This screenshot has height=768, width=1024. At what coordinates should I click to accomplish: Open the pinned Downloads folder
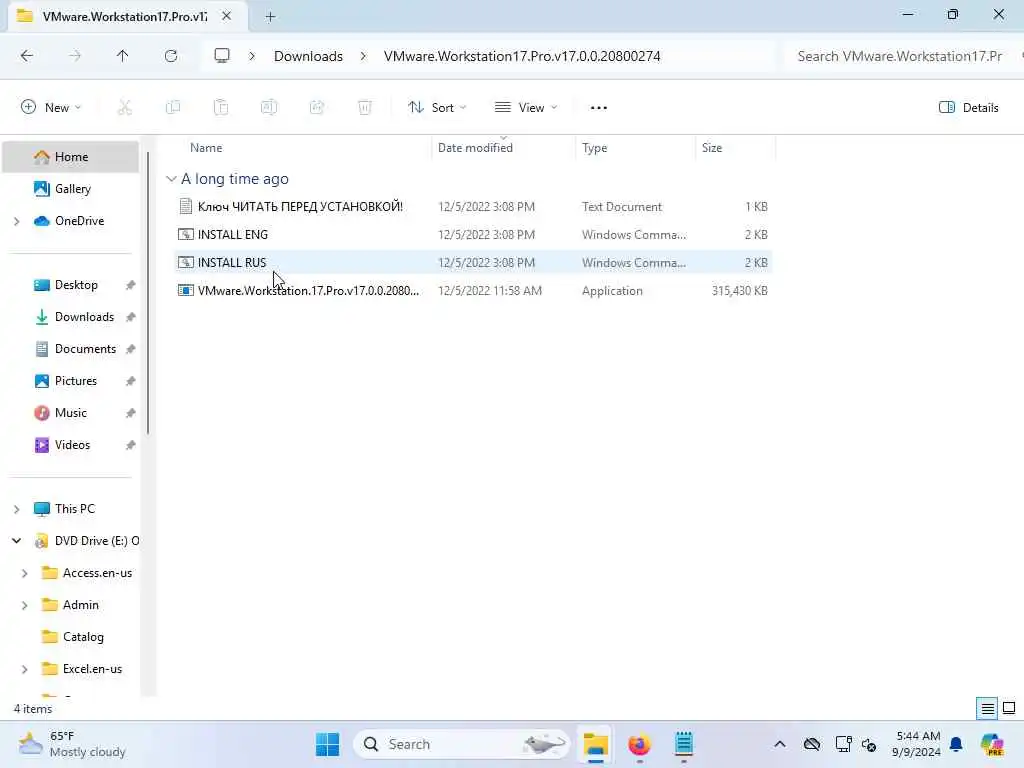tap(84, 317)
